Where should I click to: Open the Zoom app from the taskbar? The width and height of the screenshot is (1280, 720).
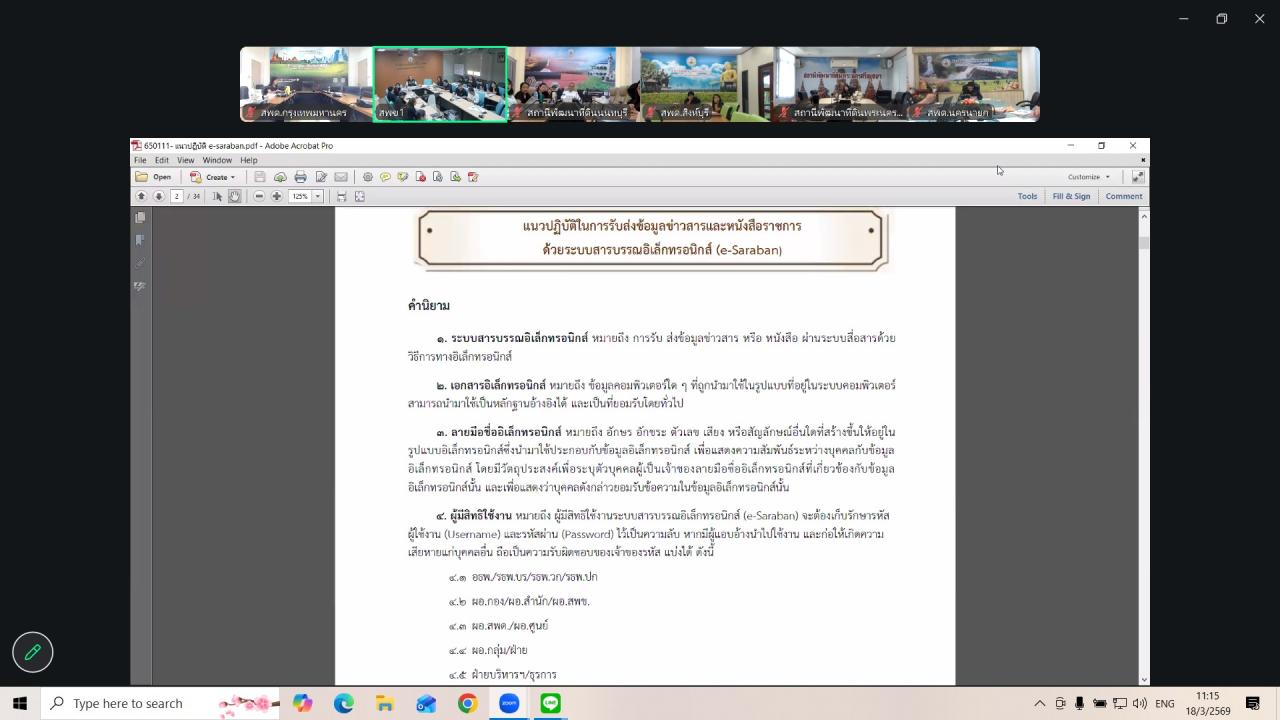click(508, 703)
